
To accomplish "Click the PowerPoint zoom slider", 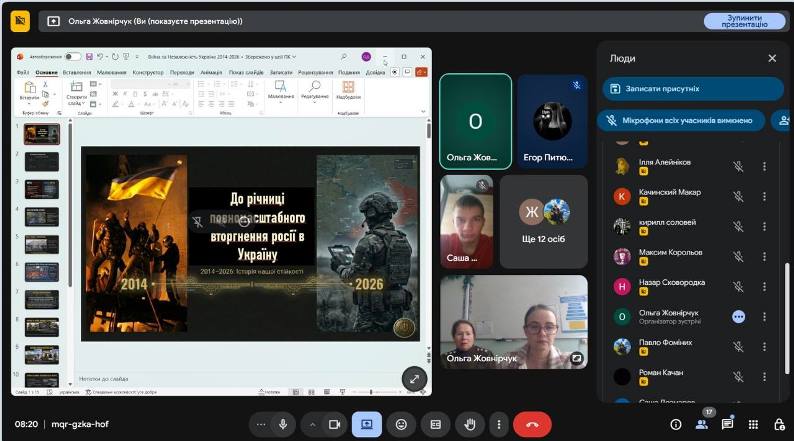I will pos(372,392).
